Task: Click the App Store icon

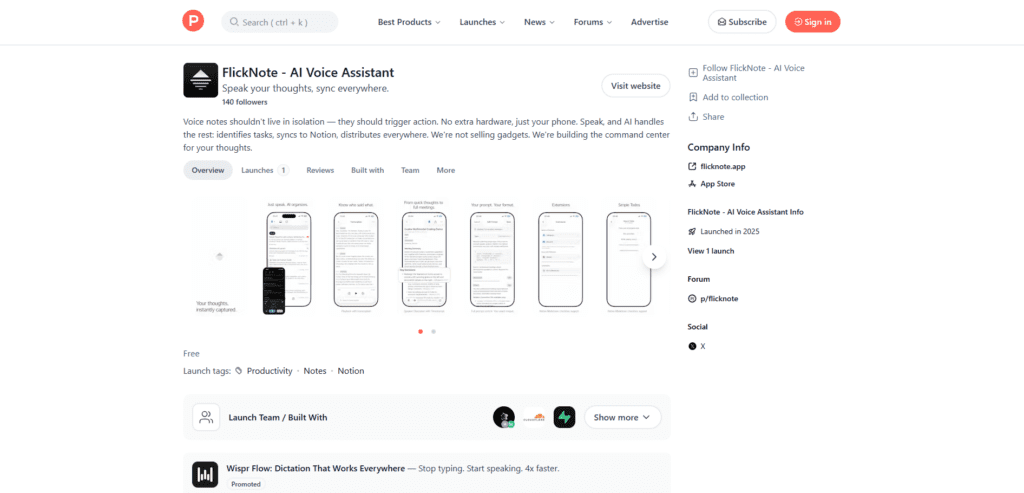Action: [x=692, y=184]
